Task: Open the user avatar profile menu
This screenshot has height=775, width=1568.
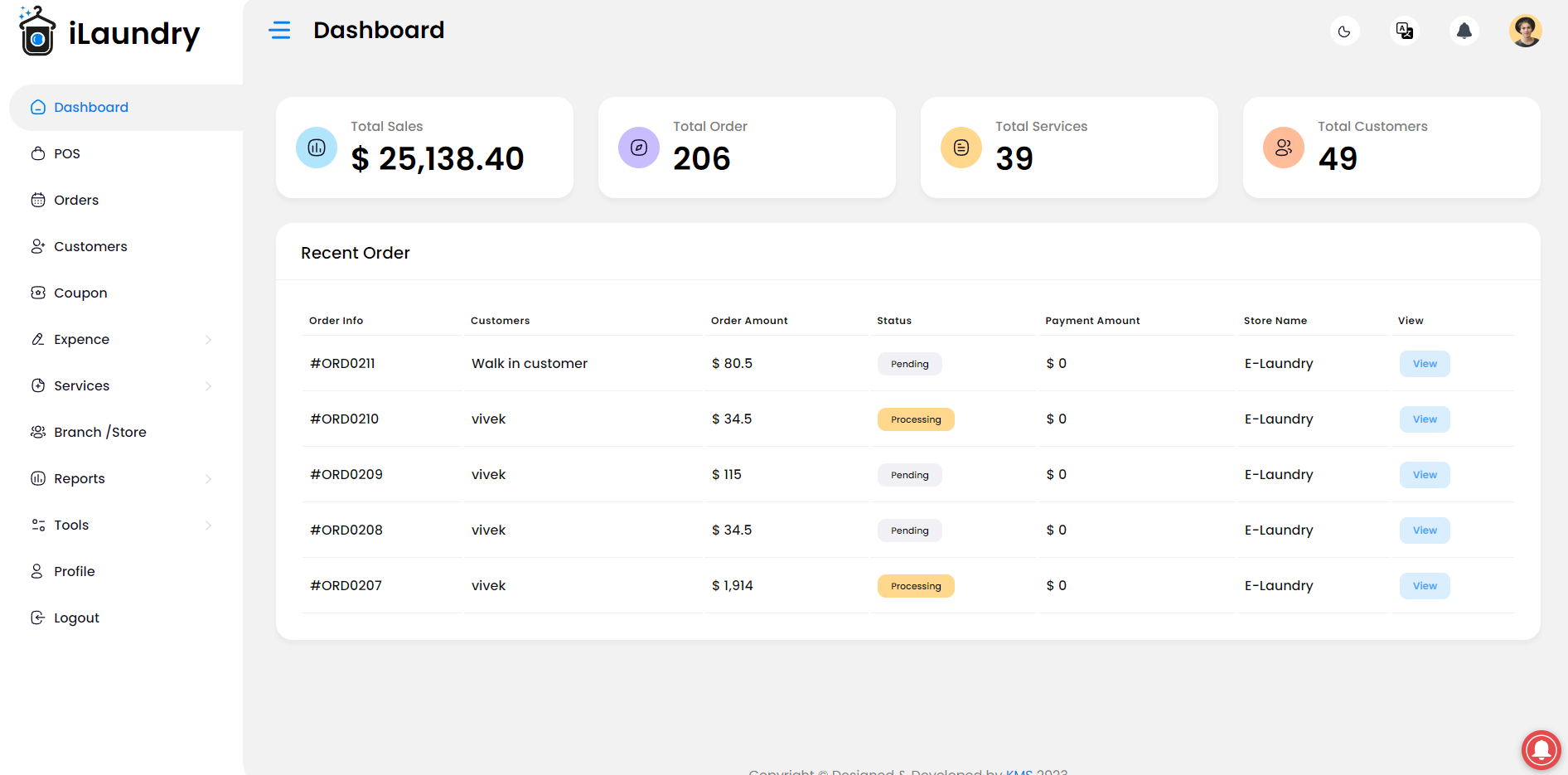Action: click(x=1525, y=31)
